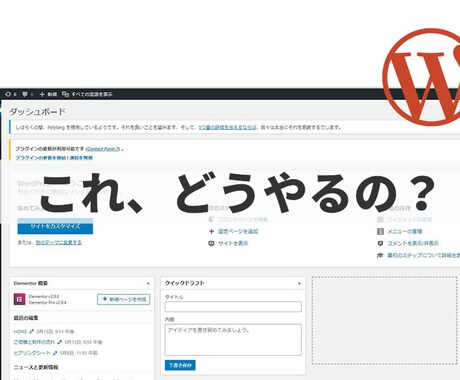Follow the 5つ星の評価 link in Polylang notice

(228, 127)
